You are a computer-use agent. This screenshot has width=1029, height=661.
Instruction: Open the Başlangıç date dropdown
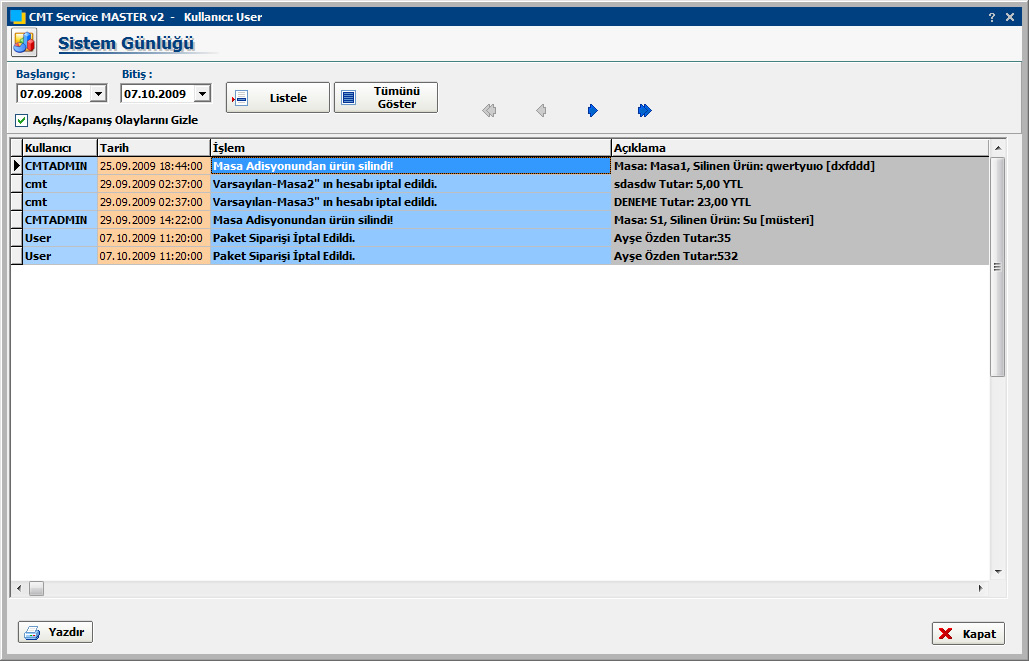pos(98,94)
